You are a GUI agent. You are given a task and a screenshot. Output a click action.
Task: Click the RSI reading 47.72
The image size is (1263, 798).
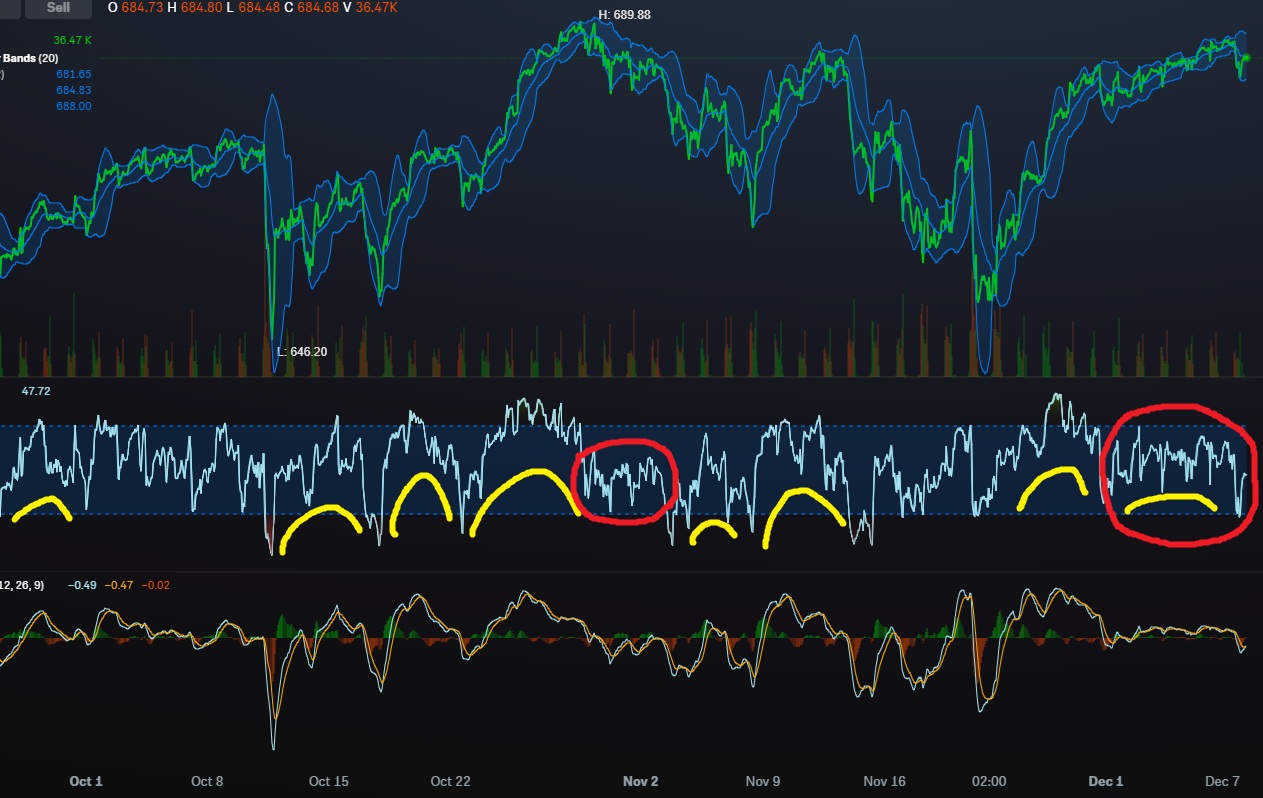point(36,391)
